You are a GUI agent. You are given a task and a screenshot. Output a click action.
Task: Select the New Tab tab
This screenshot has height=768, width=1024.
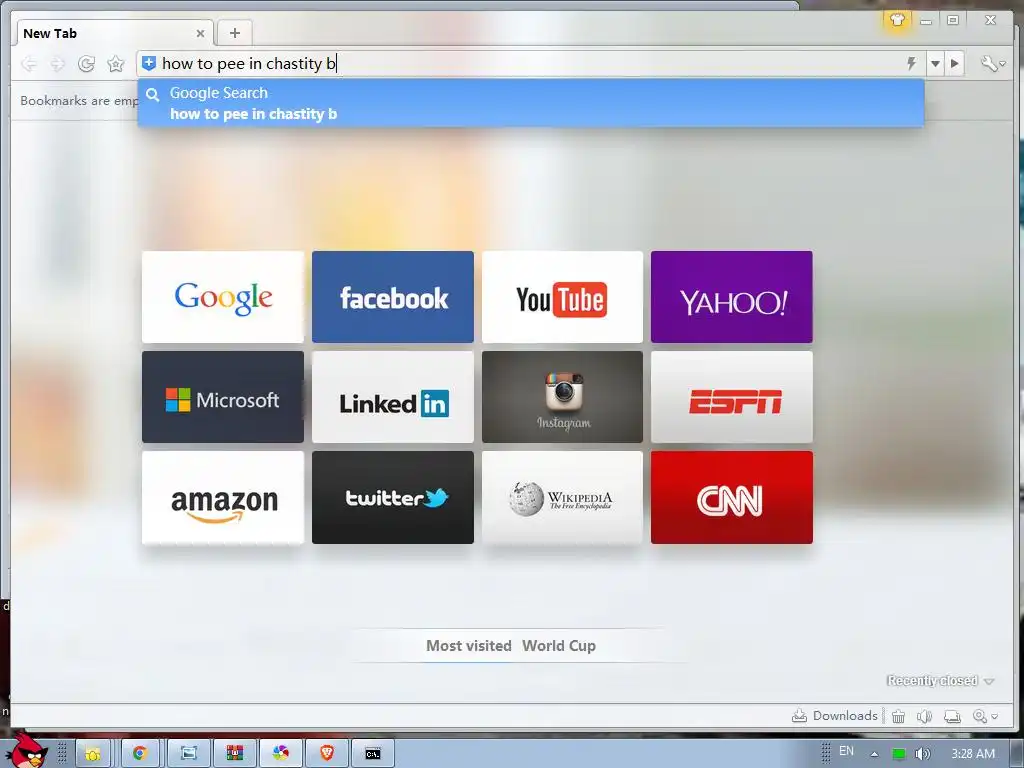[x=112, y=33]
